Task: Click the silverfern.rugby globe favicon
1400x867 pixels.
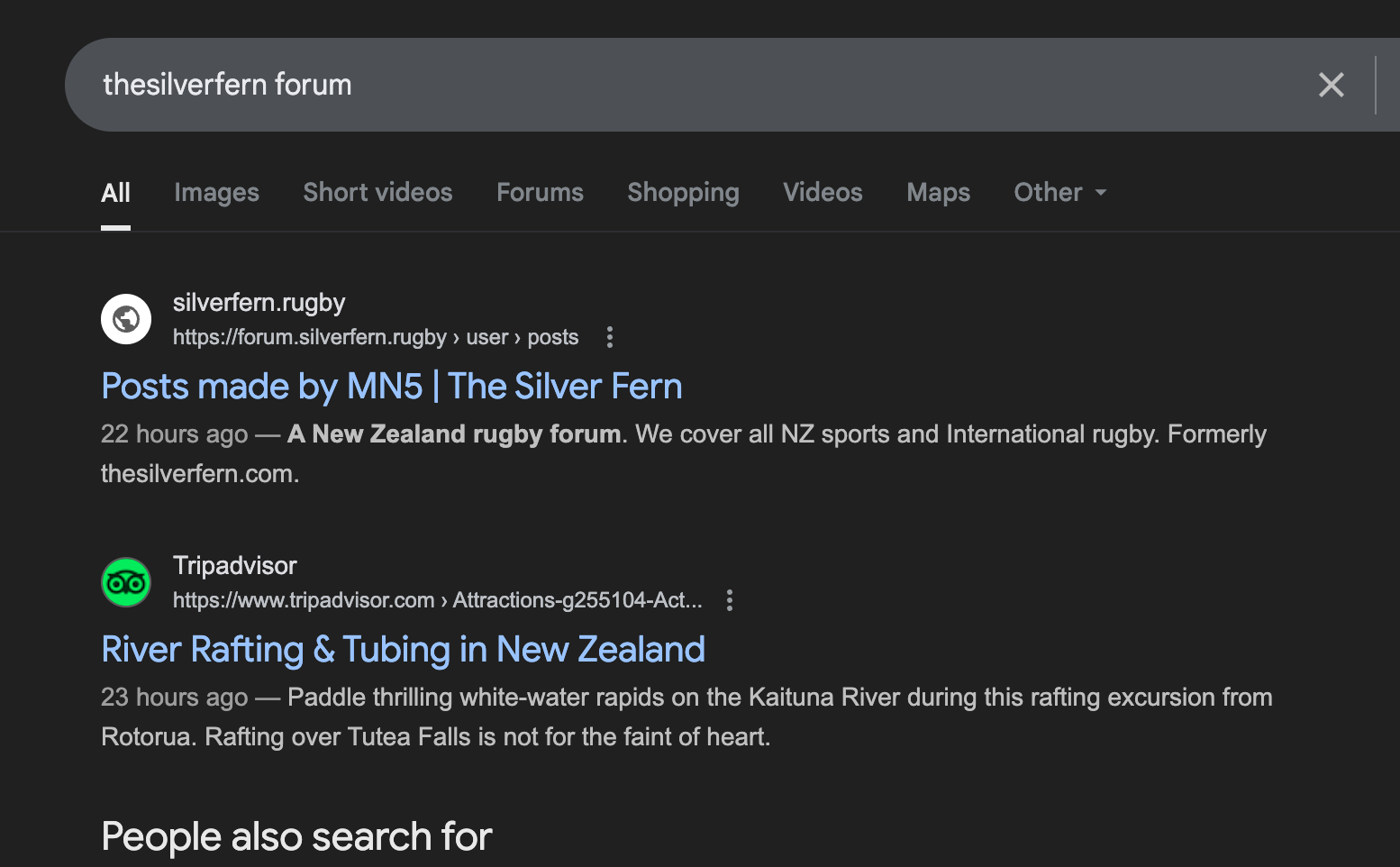Action: point(126,319)
